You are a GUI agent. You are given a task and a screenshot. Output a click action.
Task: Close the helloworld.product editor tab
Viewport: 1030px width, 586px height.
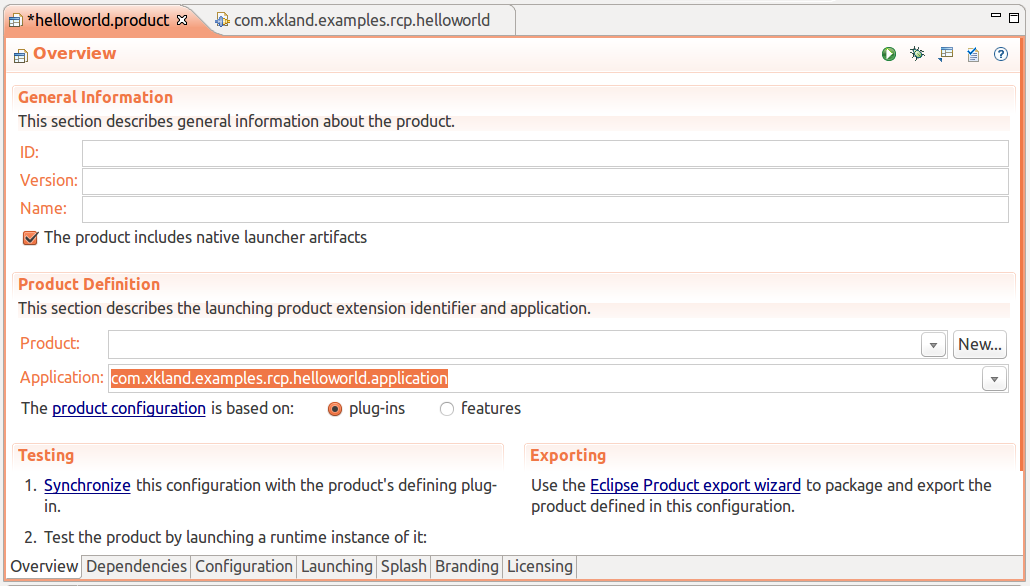point(182,20)
